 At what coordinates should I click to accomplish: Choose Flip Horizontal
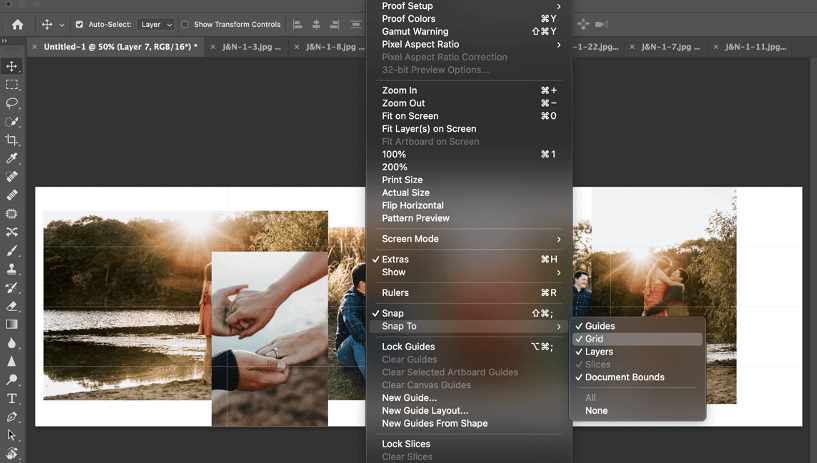coord(467,206)
